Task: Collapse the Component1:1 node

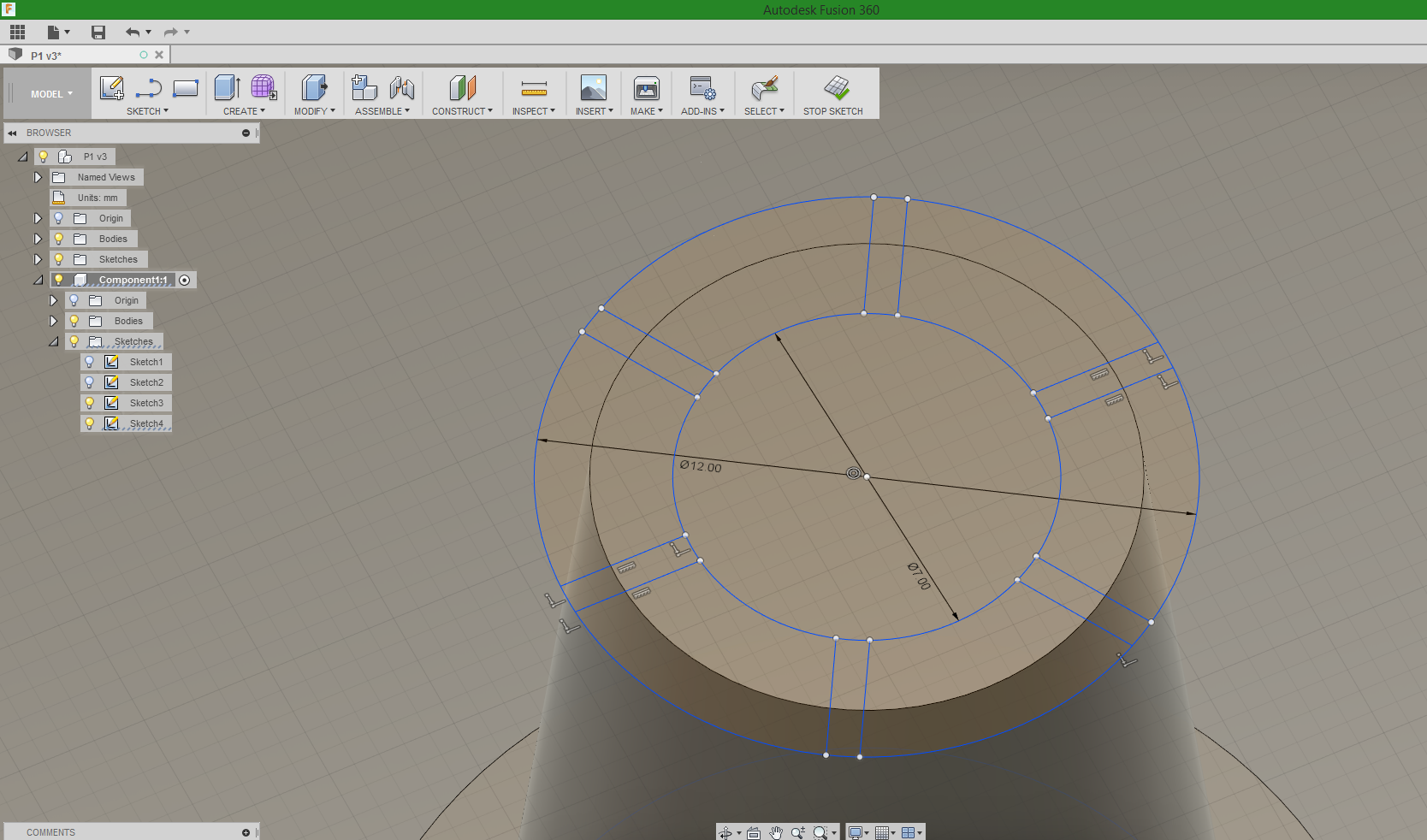Action: click(38, 280)
